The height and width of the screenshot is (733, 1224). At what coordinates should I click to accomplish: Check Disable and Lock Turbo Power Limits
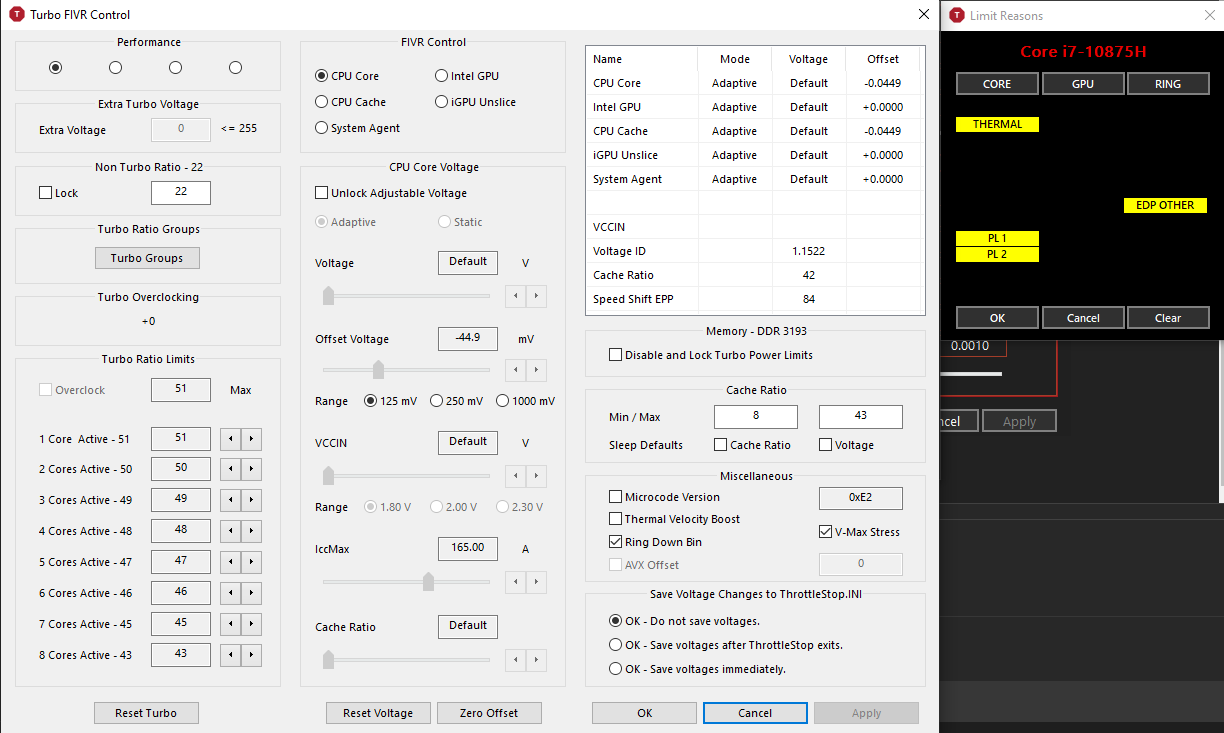pyautogui.click(x=711, y=355)
